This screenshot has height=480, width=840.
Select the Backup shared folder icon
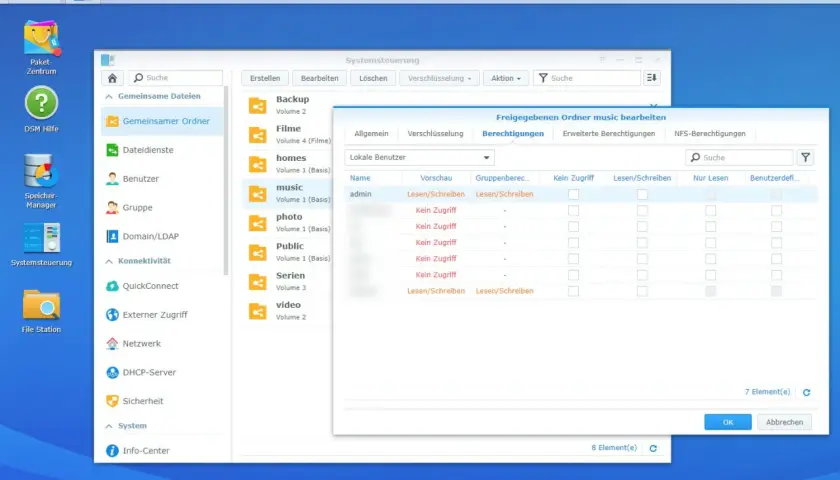(258, 106)
